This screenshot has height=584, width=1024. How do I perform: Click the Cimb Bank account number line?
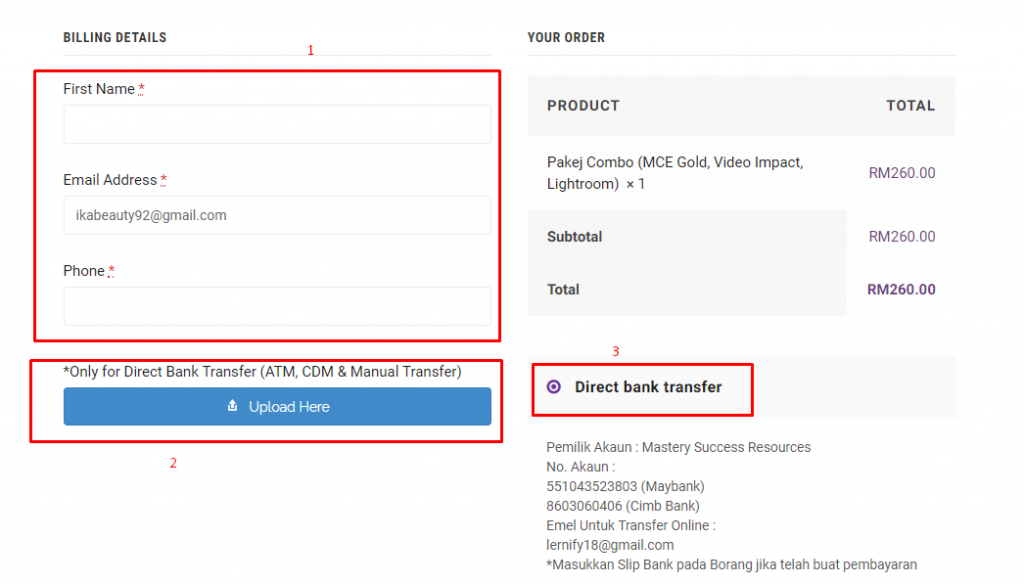point(622,506)
